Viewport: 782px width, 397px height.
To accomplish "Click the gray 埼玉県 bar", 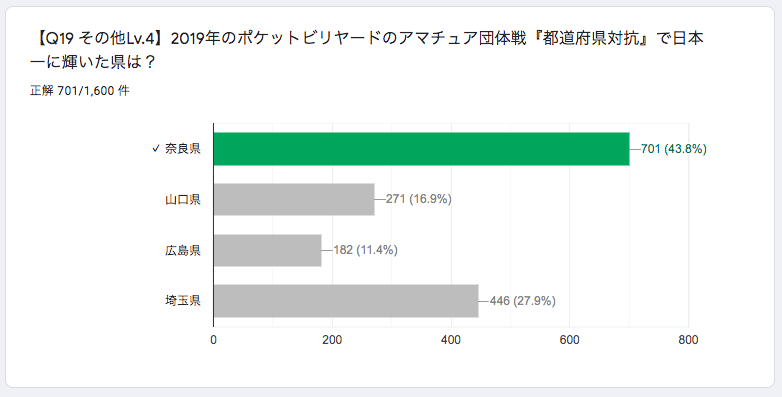I will point(346,301).
